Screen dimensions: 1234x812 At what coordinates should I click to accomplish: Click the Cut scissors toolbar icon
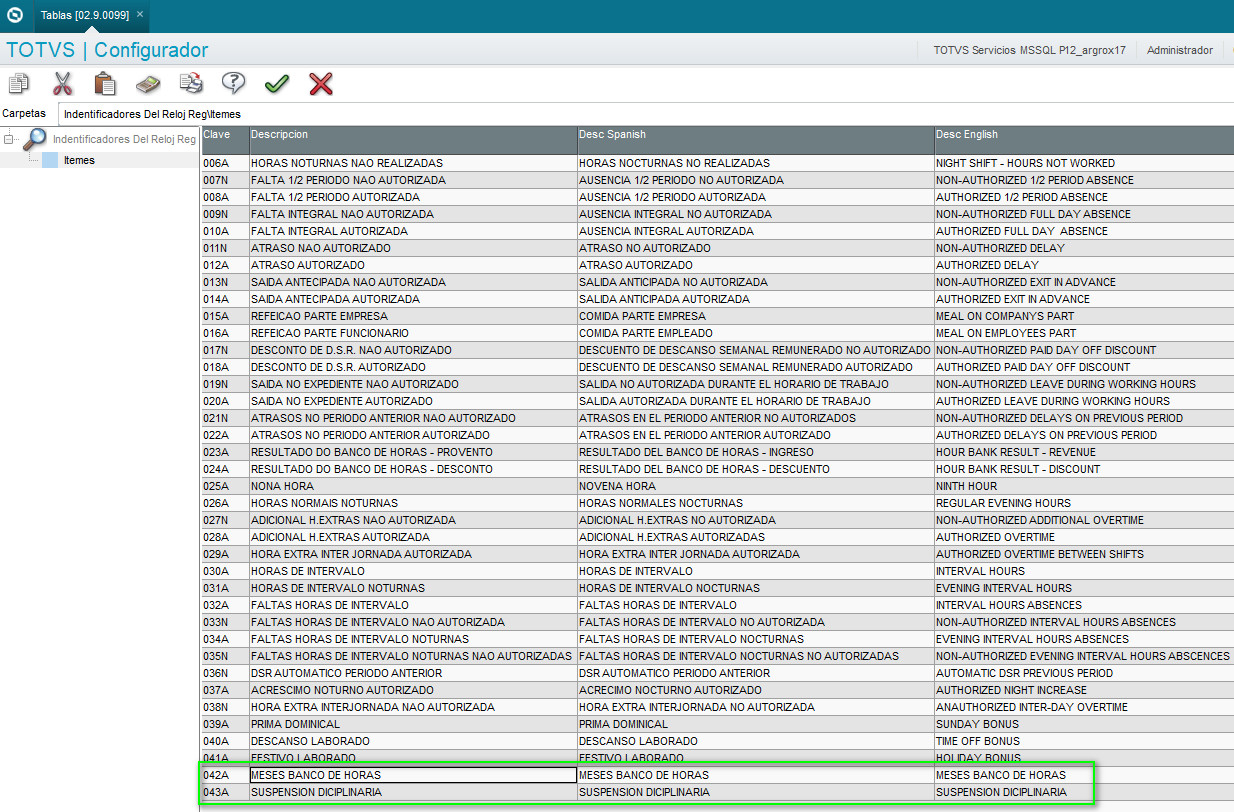pyautogui.click(x=63, y=84)
